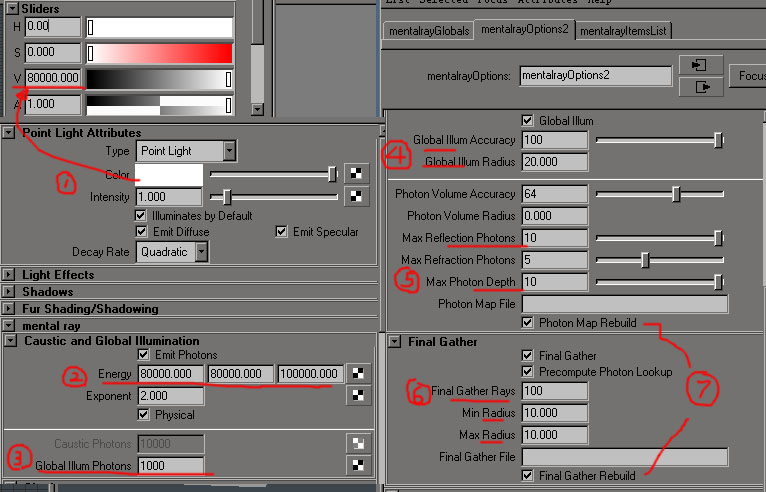Screen dimensions: 766x492
Task: Click the Photon Map File field
Action: click(x=625, y=304)
